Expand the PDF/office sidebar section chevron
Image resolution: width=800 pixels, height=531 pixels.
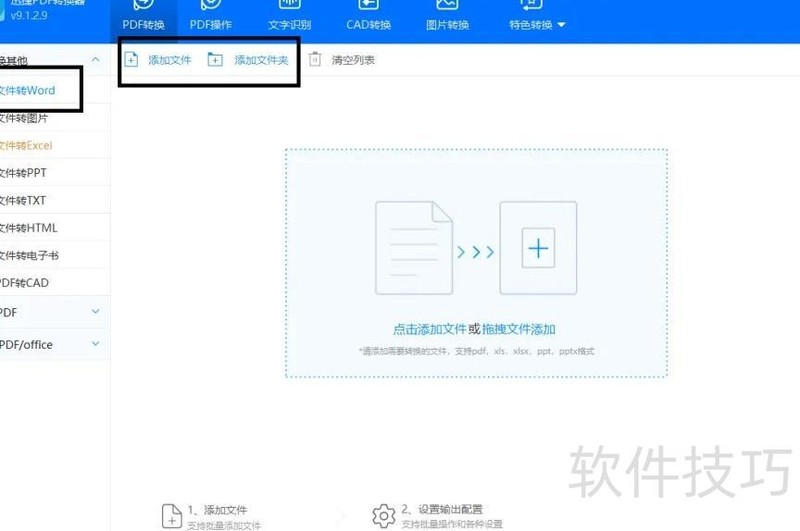[x=95, y=344]
